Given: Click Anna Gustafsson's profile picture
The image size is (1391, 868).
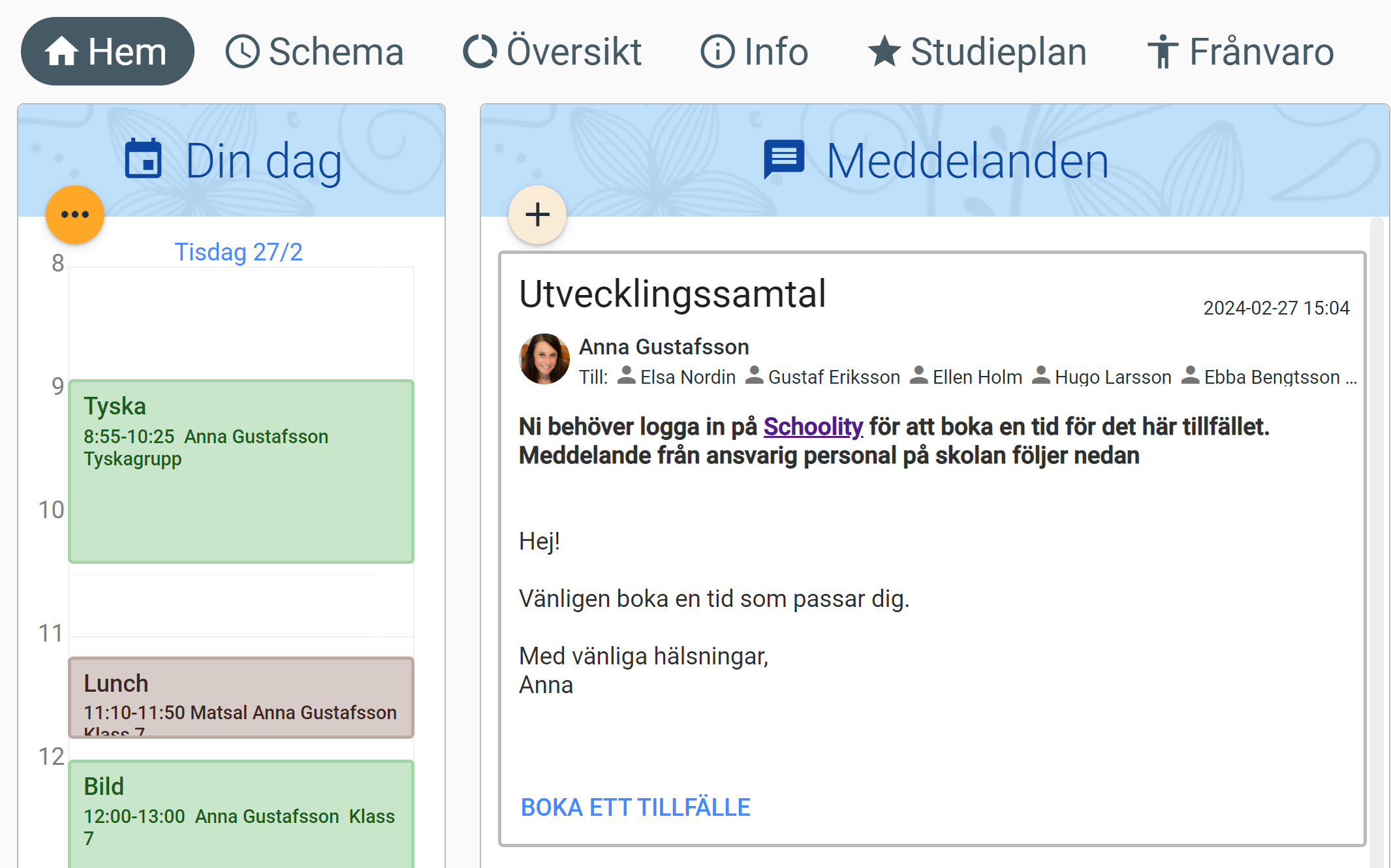Looking at the screenshot, I should 544,359.
